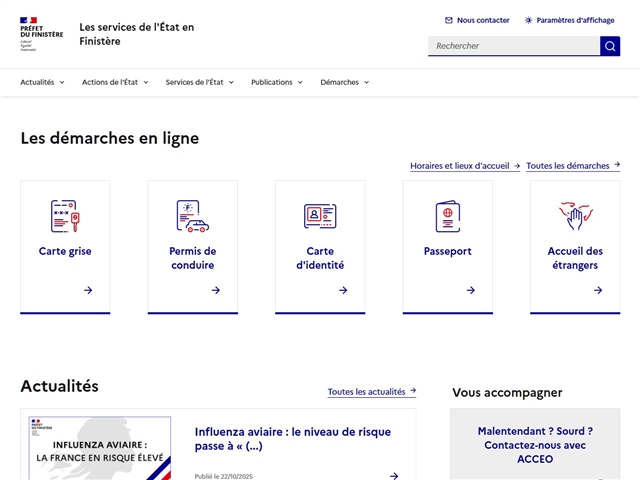
Task: Click the Accueil des étrangers hands icon
Action: [x=575, y=216]
